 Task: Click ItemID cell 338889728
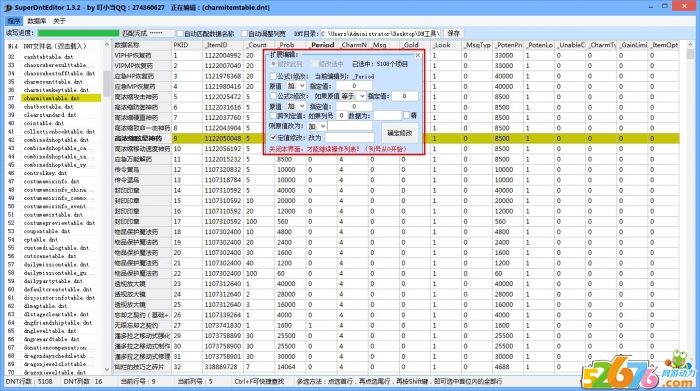pos(223,367)
